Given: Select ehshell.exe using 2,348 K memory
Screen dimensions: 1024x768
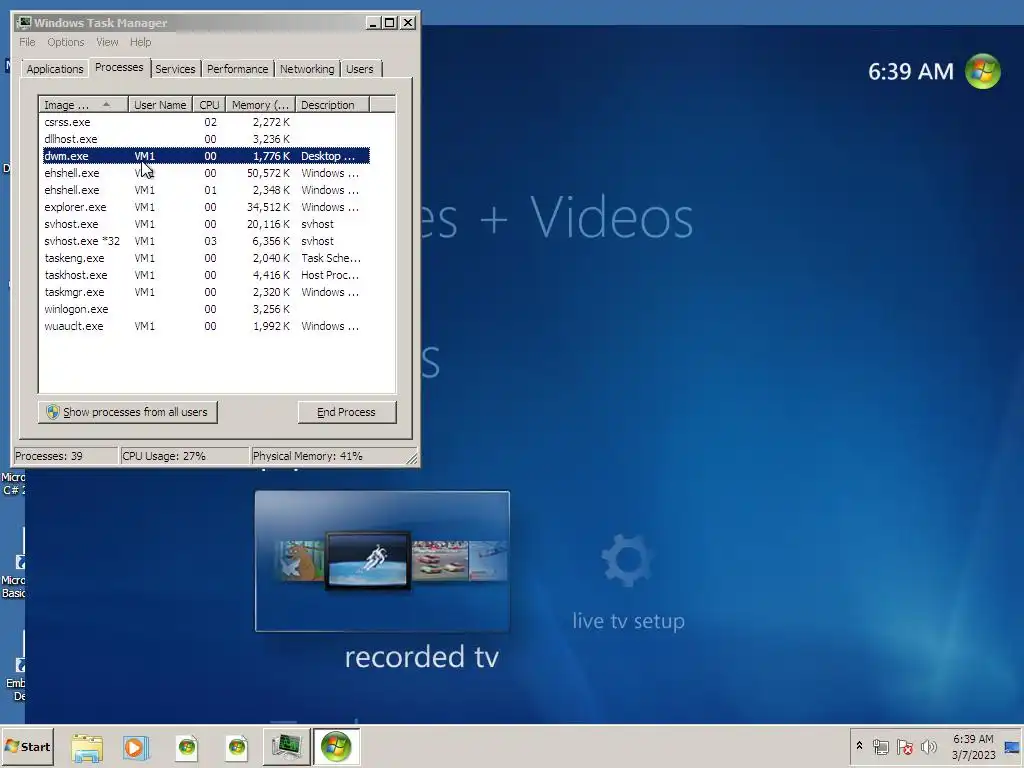Looking at the screenshot, I should coord(206,190).
